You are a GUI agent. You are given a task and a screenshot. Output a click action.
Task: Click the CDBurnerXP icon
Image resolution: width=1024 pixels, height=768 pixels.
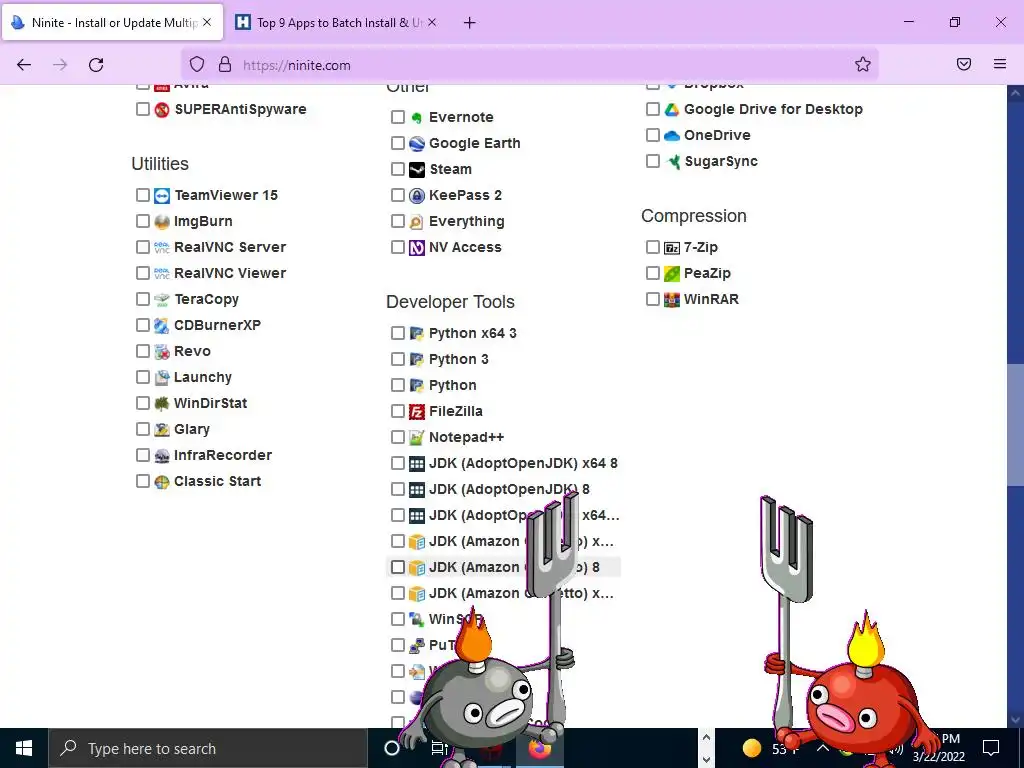tap(162, 325)
